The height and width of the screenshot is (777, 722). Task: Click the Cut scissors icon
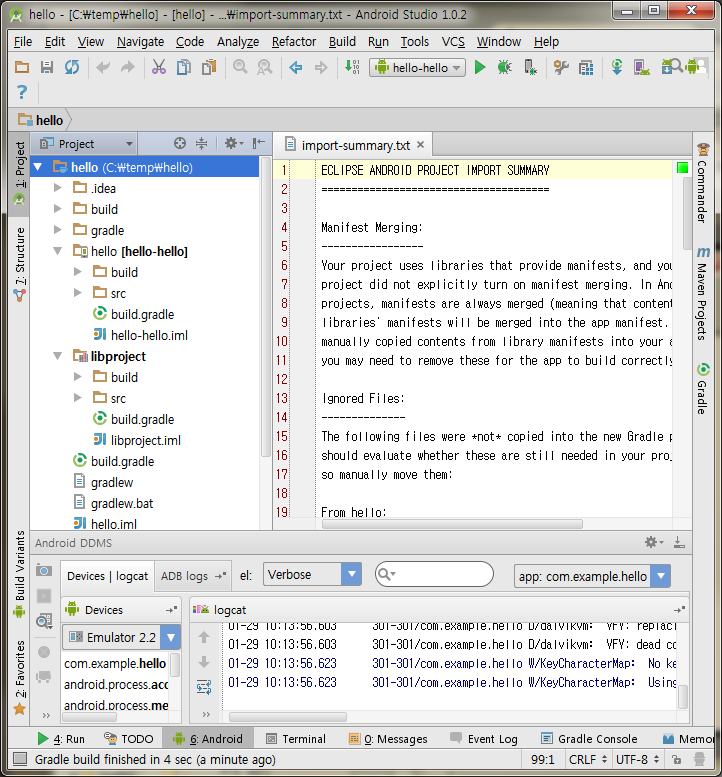159,67
